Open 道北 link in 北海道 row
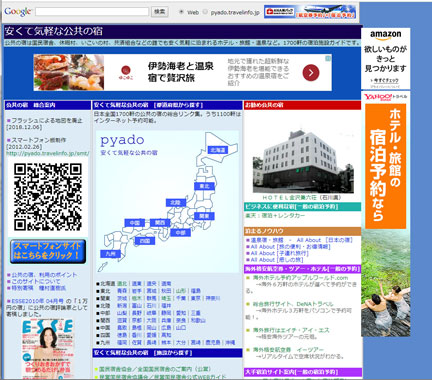Viewport: 432px width, 380px height. pos(122,284)
